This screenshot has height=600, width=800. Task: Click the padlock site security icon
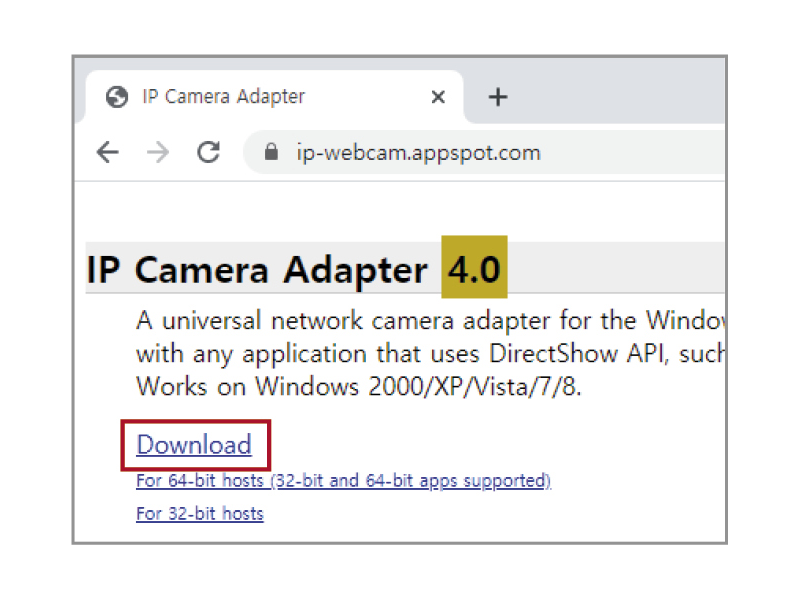tap(271, 152)
